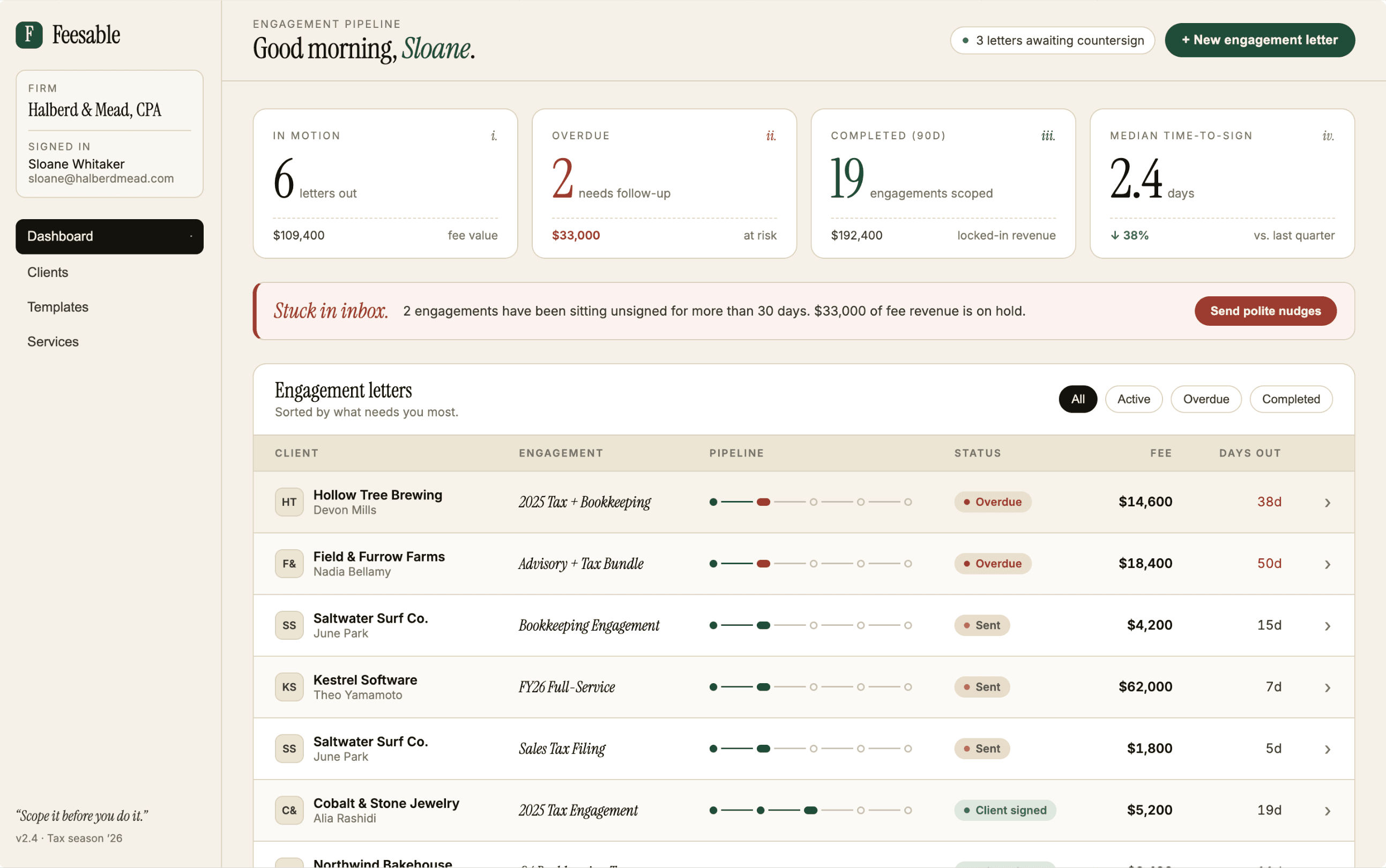Click the C& avatar for Cobalt & Stone Jewelry
The width and height of the screenshot is (1386, 868).
point(289,811)
